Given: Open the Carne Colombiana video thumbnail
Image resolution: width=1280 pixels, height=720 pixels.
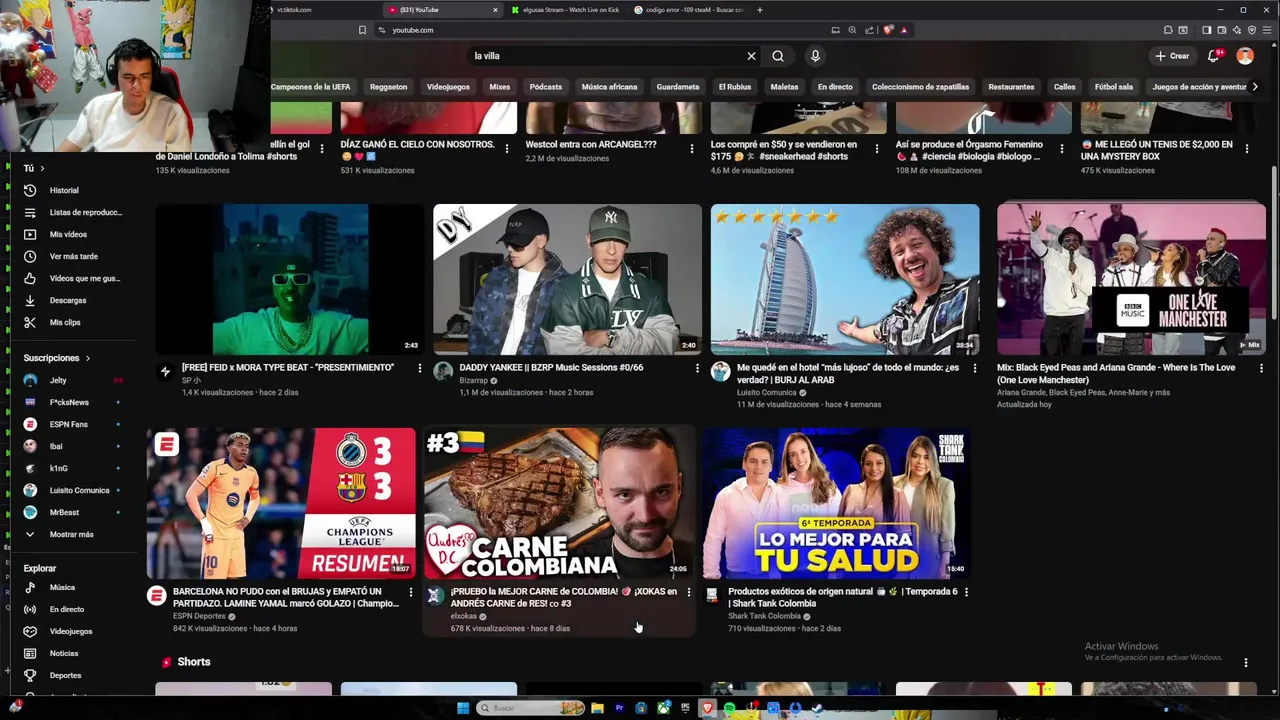Looking at the screenshot, I should tap(558, 503).
